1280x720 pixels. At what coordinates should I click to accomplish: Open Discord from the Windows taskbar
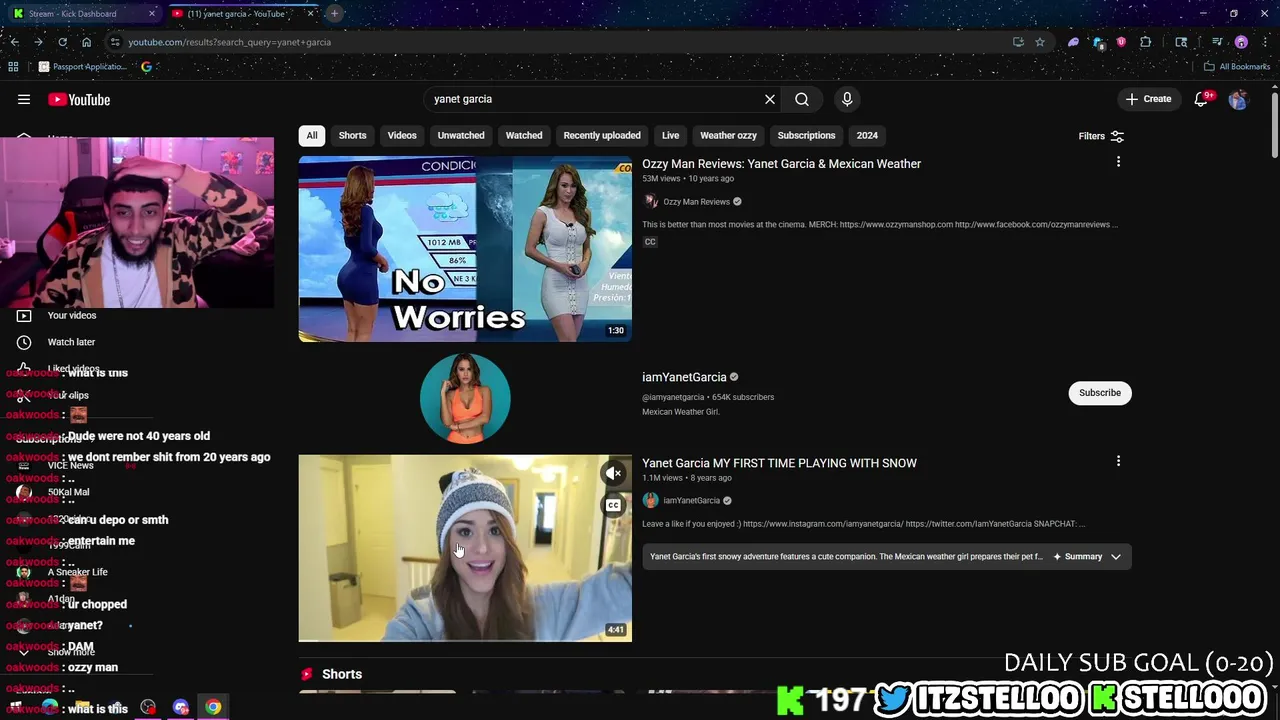(x=181, y=707)
